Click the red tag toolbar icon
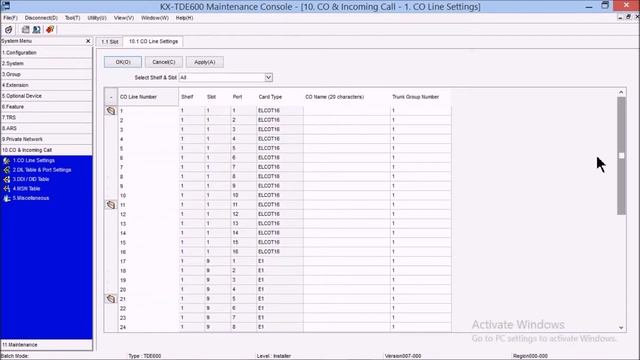The width and height of the screenshot is (640, 360). tap(50, 29)
